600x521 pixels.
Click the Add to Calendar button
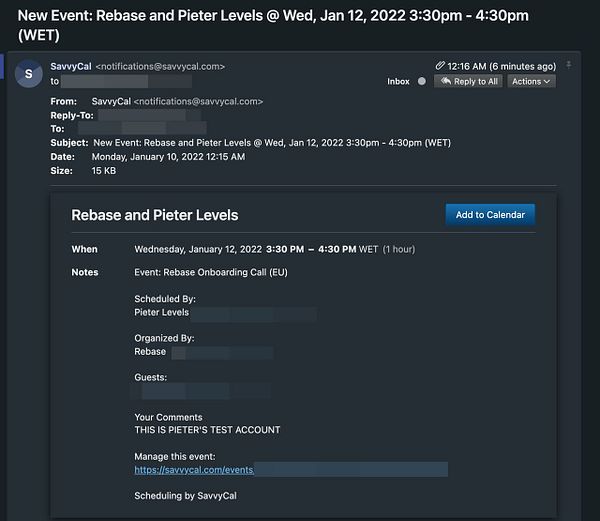[x=490, y=215]
